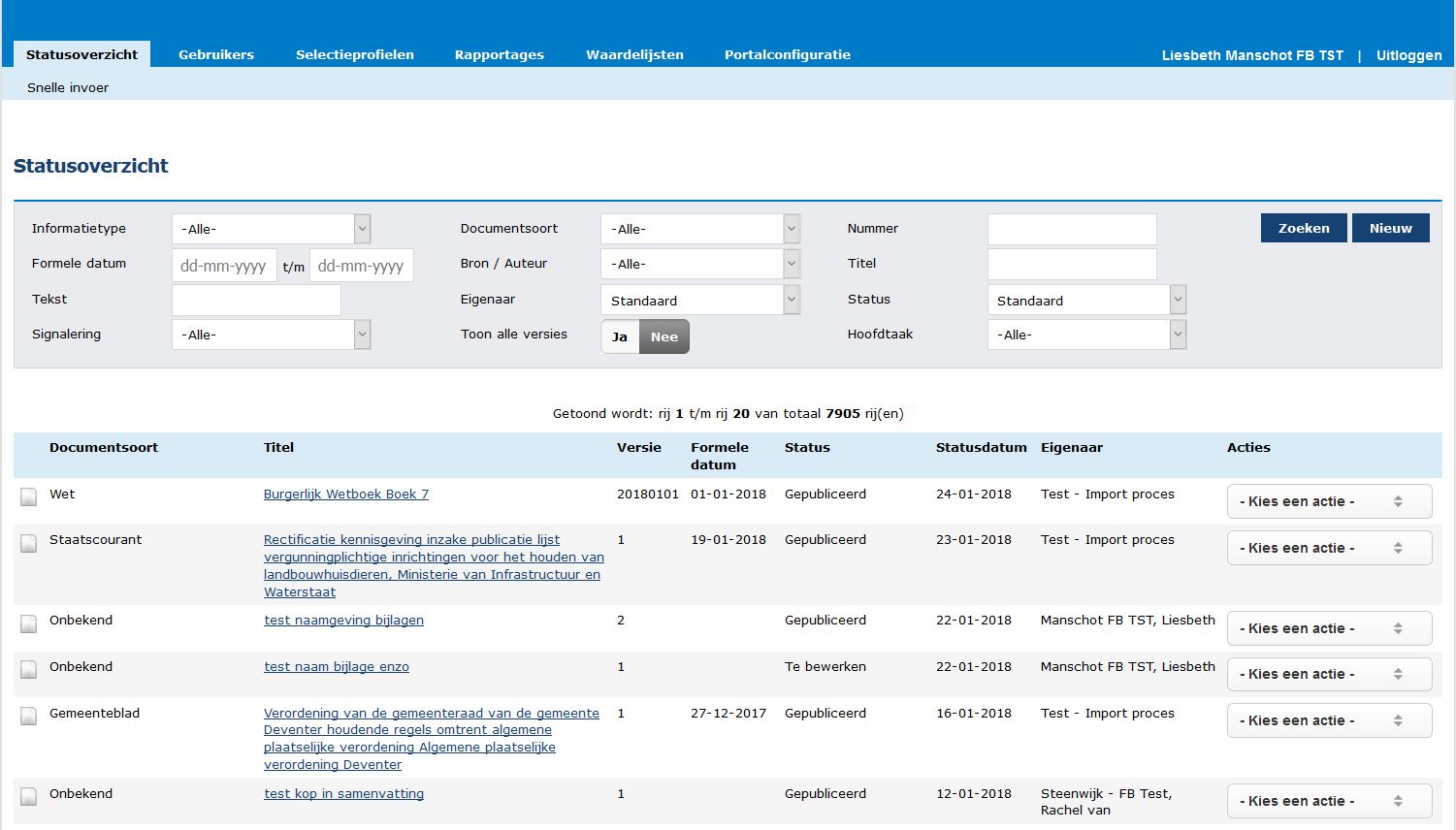Image resolution: width=1456 pixels, height=830 pixels.
Task: Click the Formele datum column header
Action: click(x=720, y=456)
